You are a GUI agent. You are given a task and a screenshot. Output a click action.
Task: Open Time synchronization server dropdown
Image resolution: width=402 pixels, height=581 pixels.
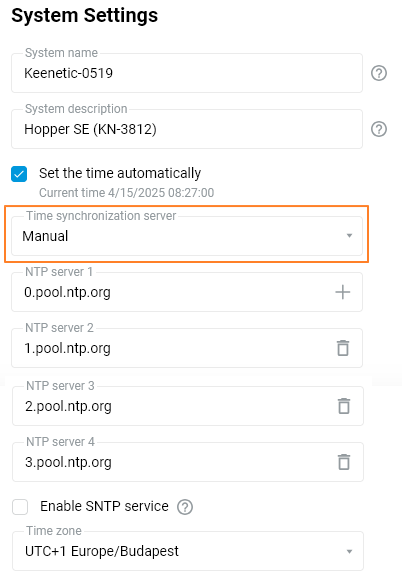click(x=187, y=236)
